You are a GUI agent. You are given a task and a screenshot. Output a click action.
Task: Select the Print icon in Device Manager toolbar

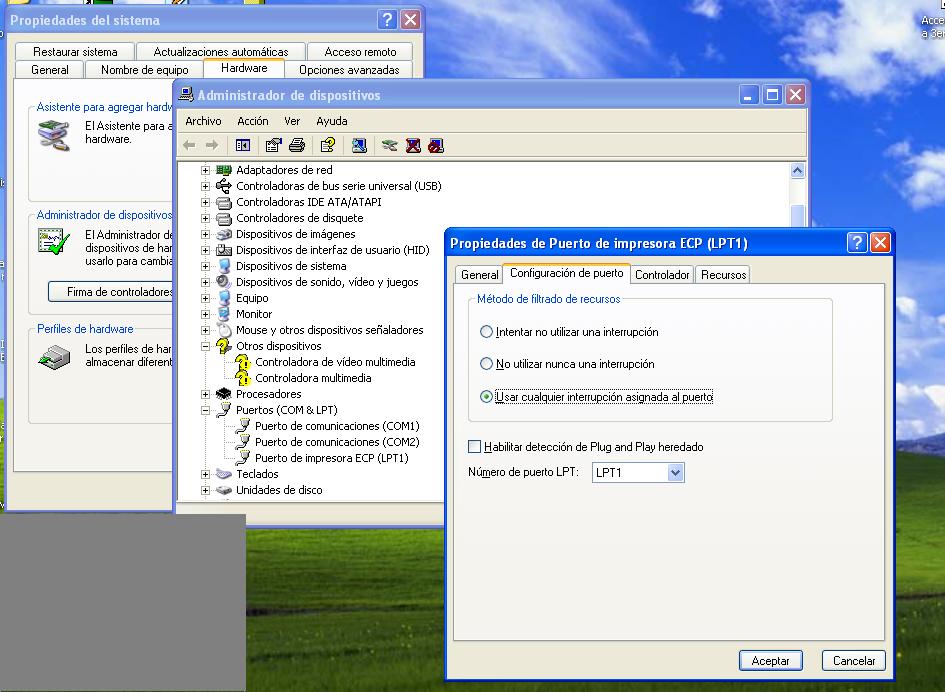pyautogui.click(x=296, y=145)
